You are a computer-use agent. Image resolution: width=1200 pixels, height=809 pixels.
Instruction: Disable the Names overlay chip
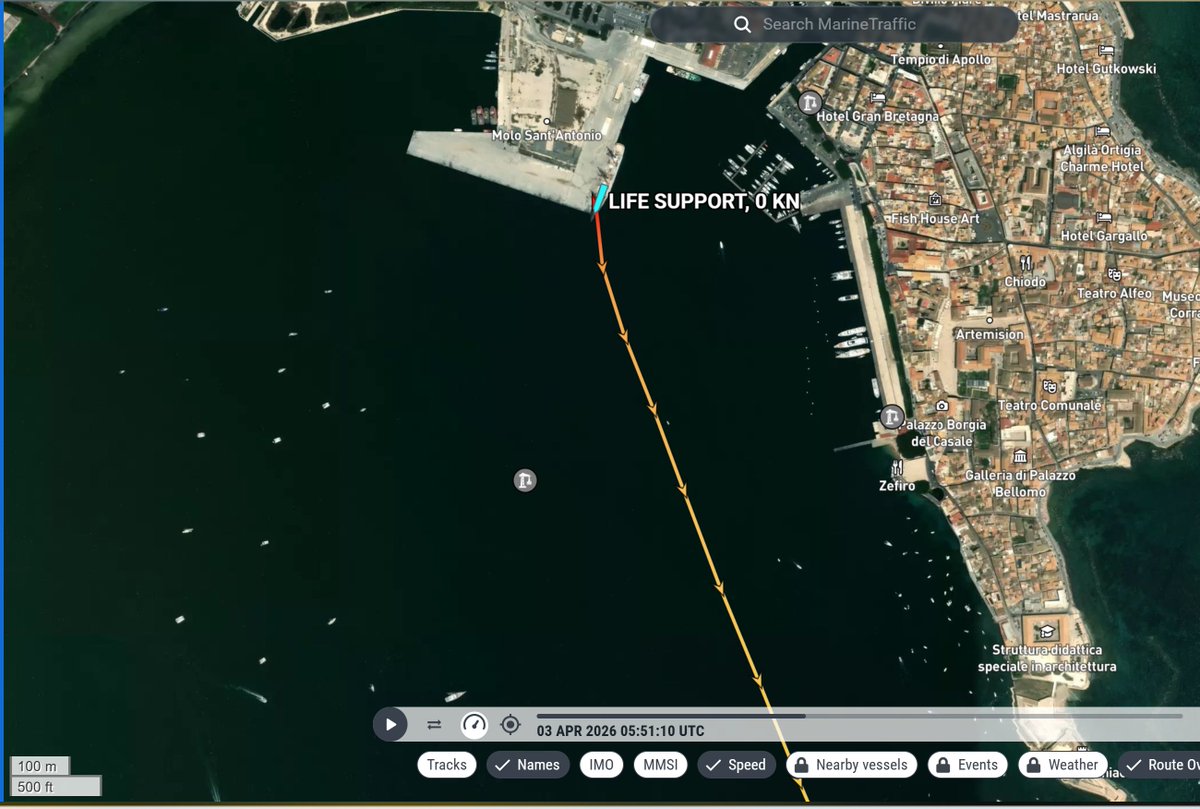click(528, 765)
